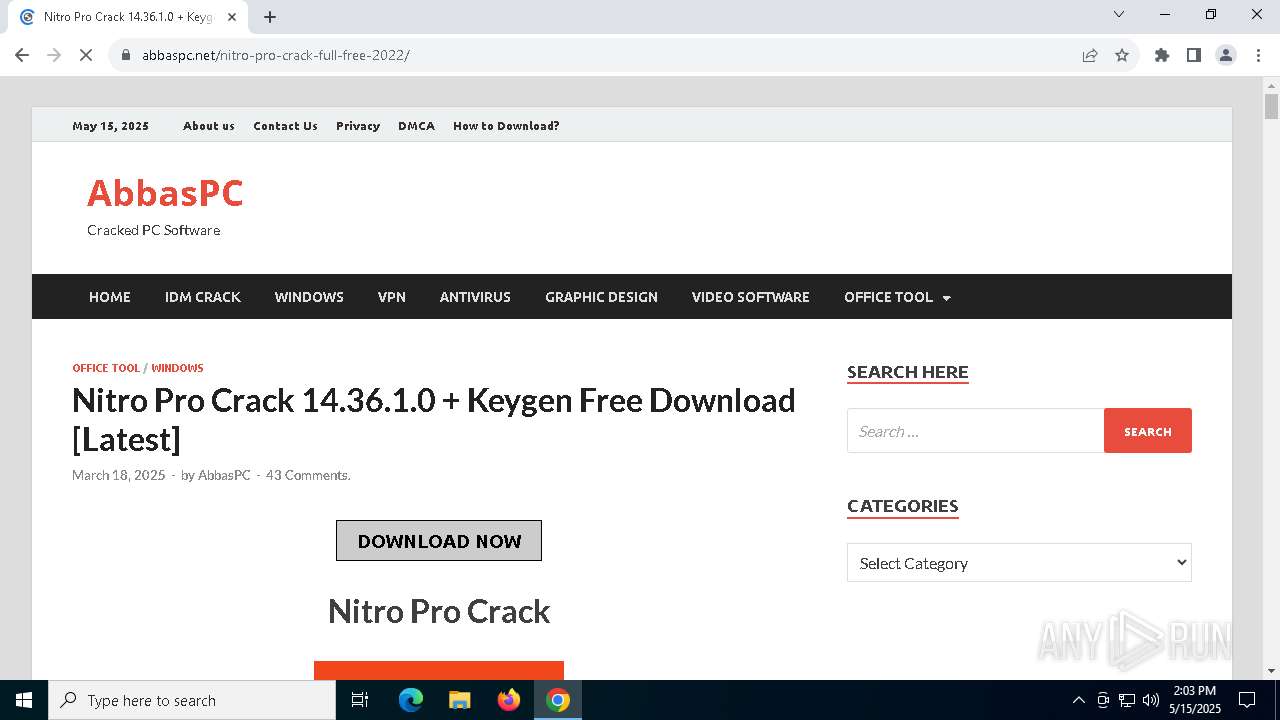Go back to the previous page
Screen dimensions: 1280x720
(22, 55)
